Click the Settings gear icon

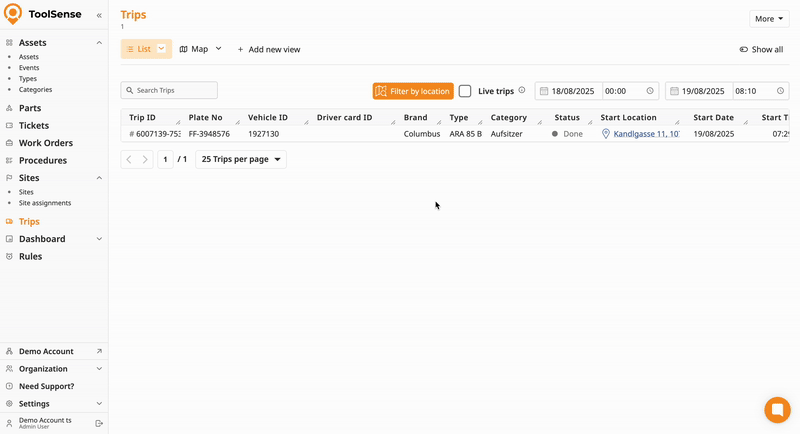[x=9, y=403]
